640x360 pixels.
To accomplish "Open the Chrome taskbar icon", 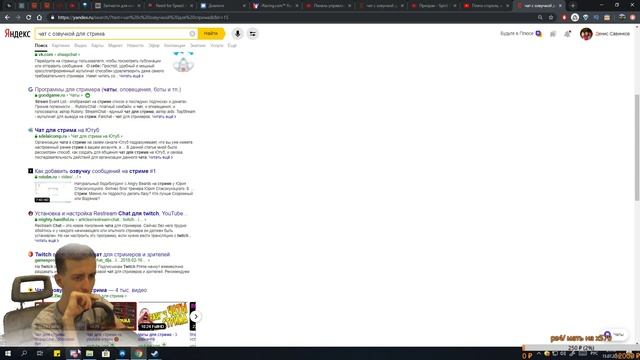I will [x=138, y=353].
